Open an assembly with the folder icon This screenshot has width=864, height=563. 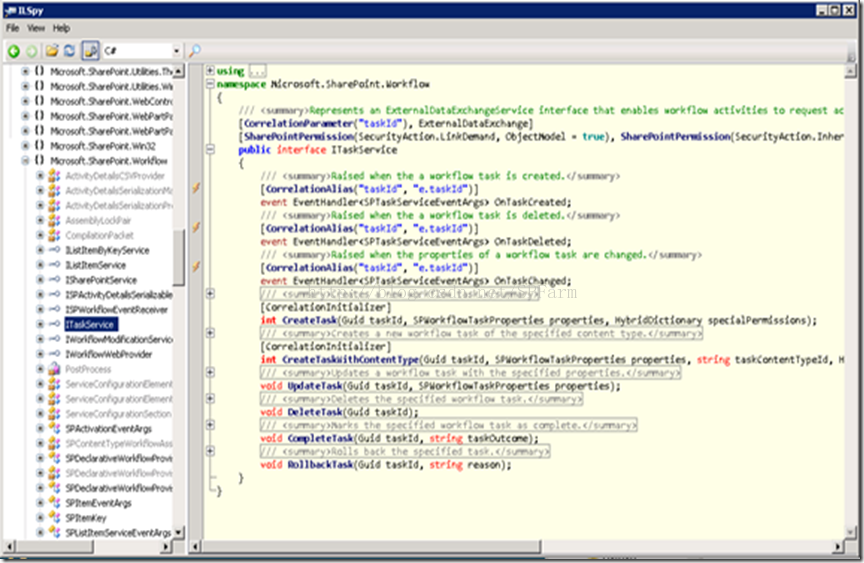[52, 51]
